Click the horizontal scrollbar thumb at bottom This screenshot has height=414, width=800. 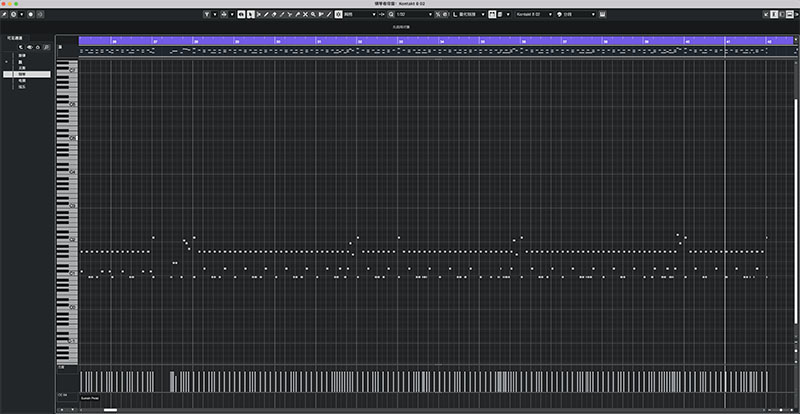[x=110, y=410]
